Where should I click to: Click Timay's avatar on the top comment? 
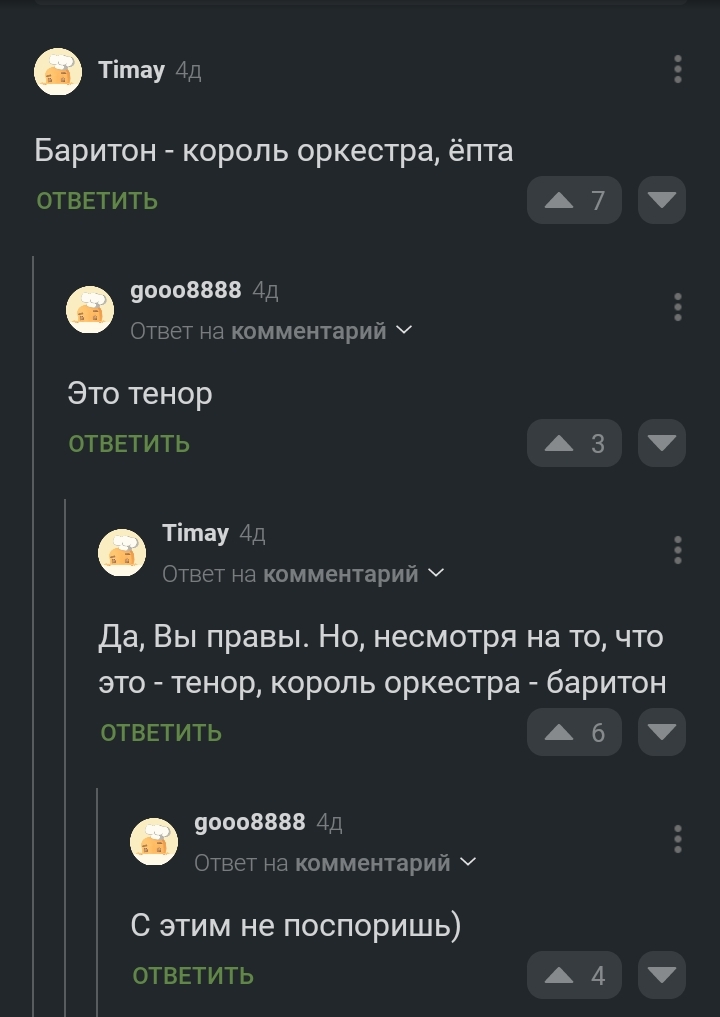point(58,72)
